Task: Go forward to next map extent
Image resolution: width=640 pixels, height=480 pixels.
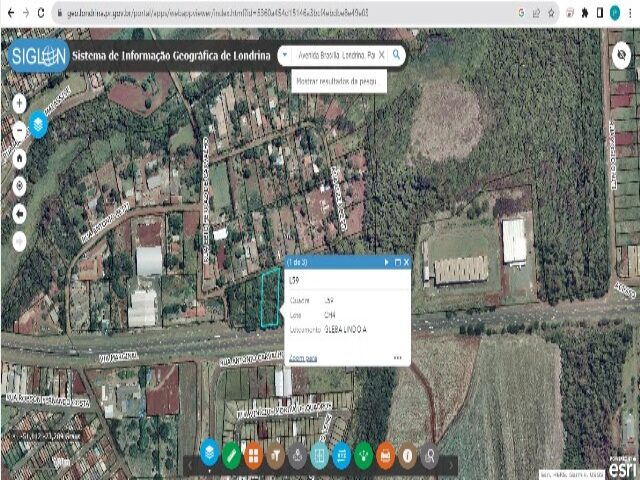Action: pyautogui.click(x=19, y=241)
